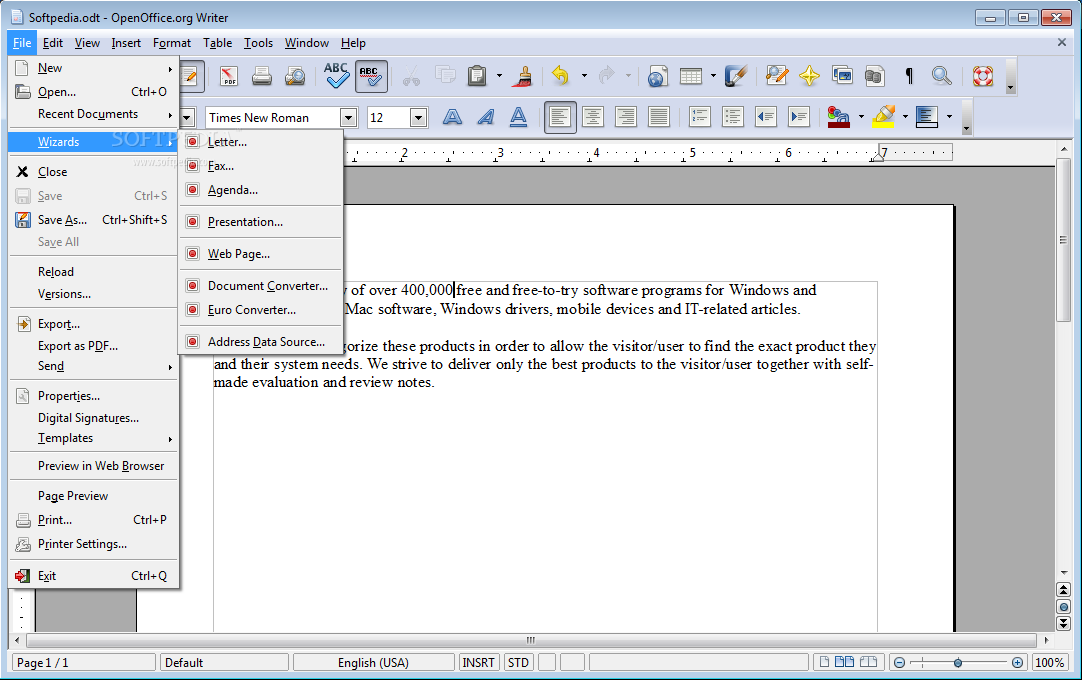Toggle Numbering list icon
This screenshot has height=680, width=1082.
700,117
